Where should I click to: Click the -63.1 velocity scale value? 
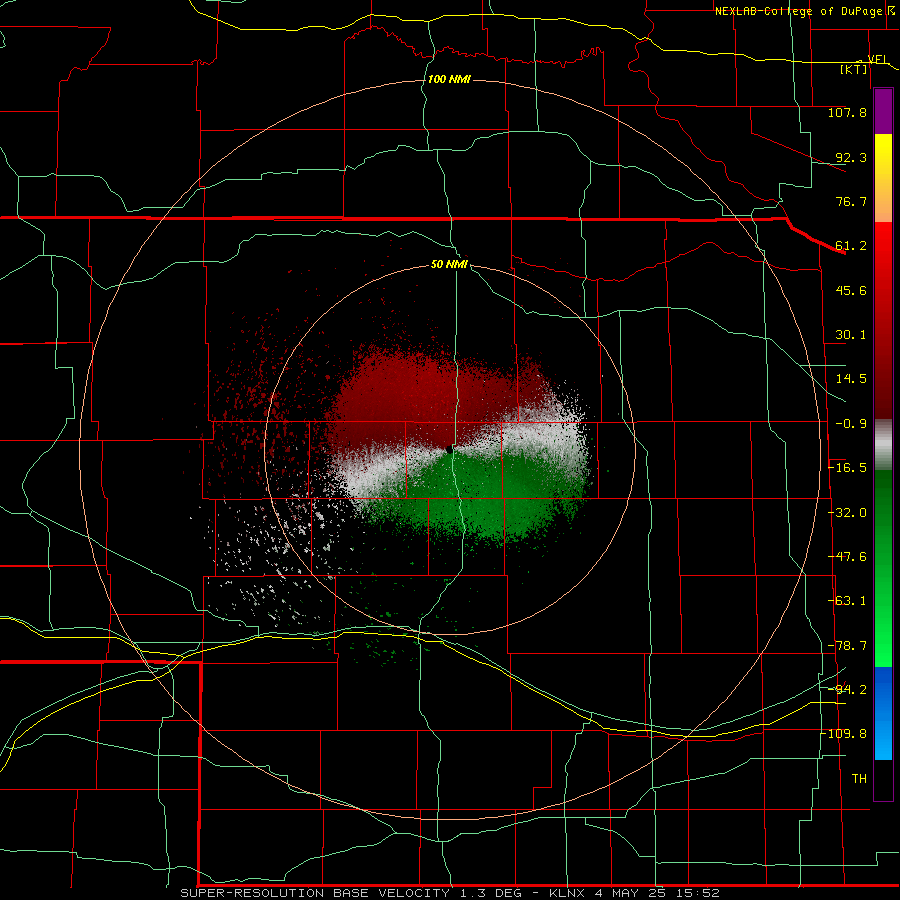click(x=847, y=601)
